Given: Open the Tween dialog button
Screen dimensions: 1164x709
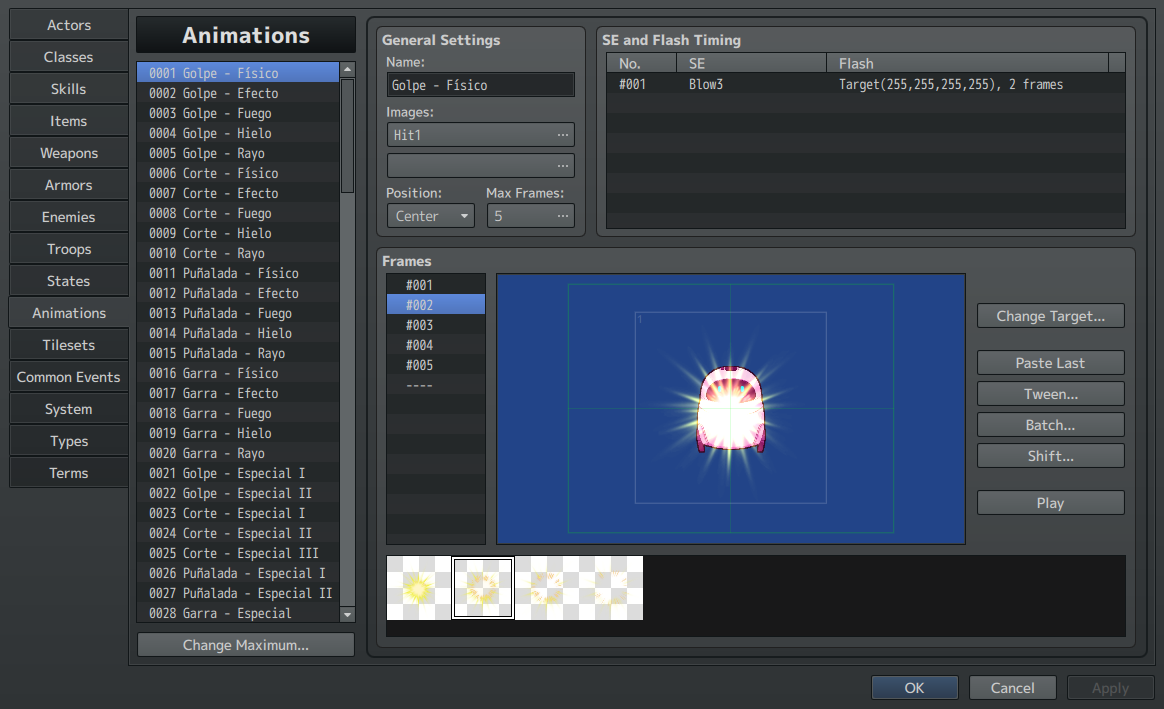Looking at the screenshot, I should coord(1050,394).
